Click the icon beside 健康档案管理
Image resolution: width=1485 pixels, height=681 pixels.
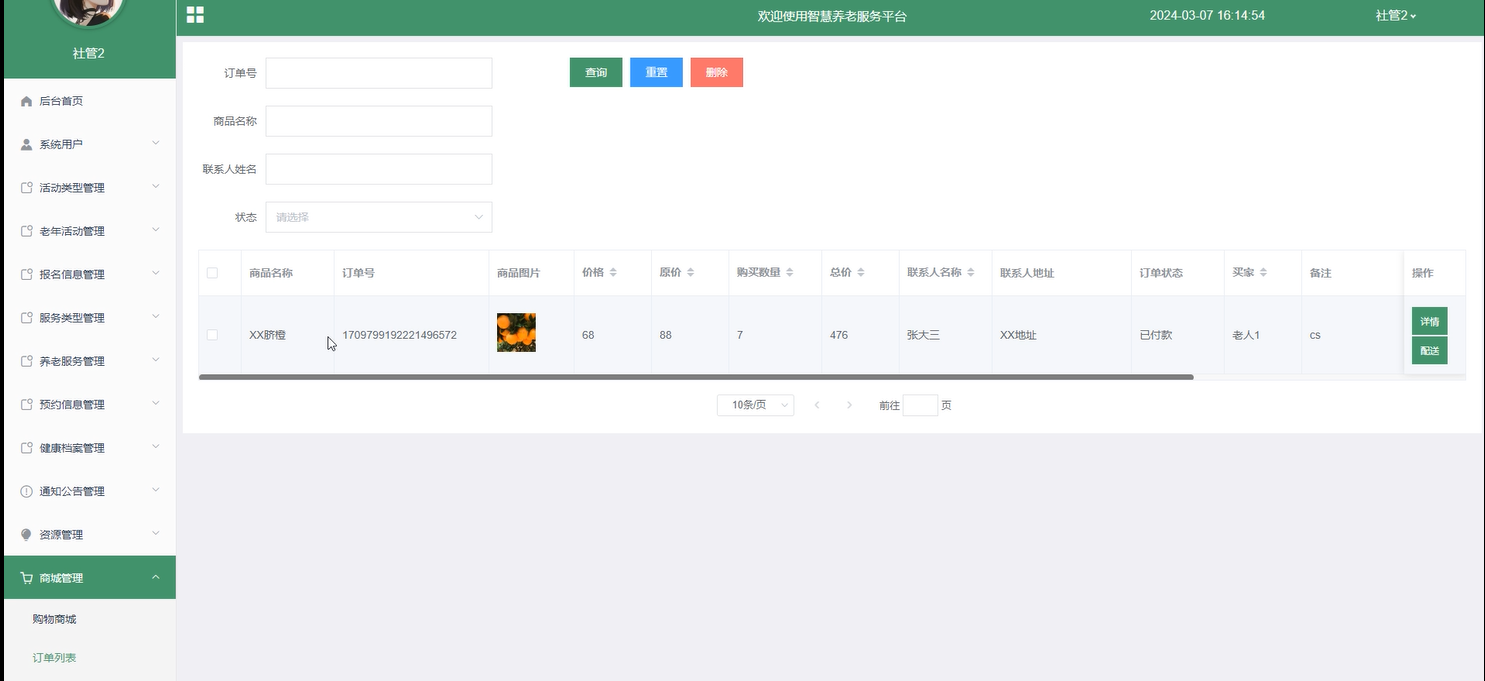pyautogui.click(x=27, y=448)
